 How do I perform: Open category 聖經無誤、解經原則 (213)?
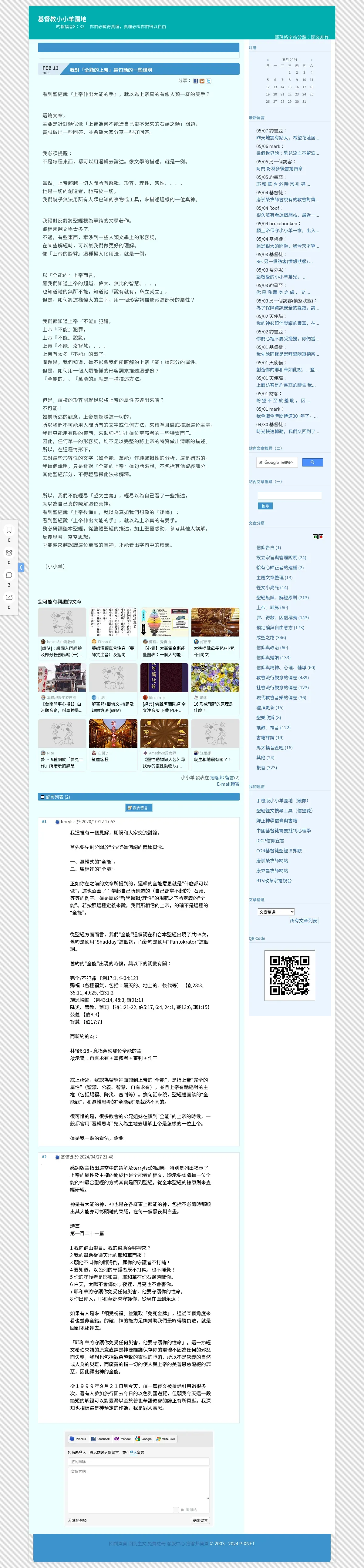(x=282, y=598)
